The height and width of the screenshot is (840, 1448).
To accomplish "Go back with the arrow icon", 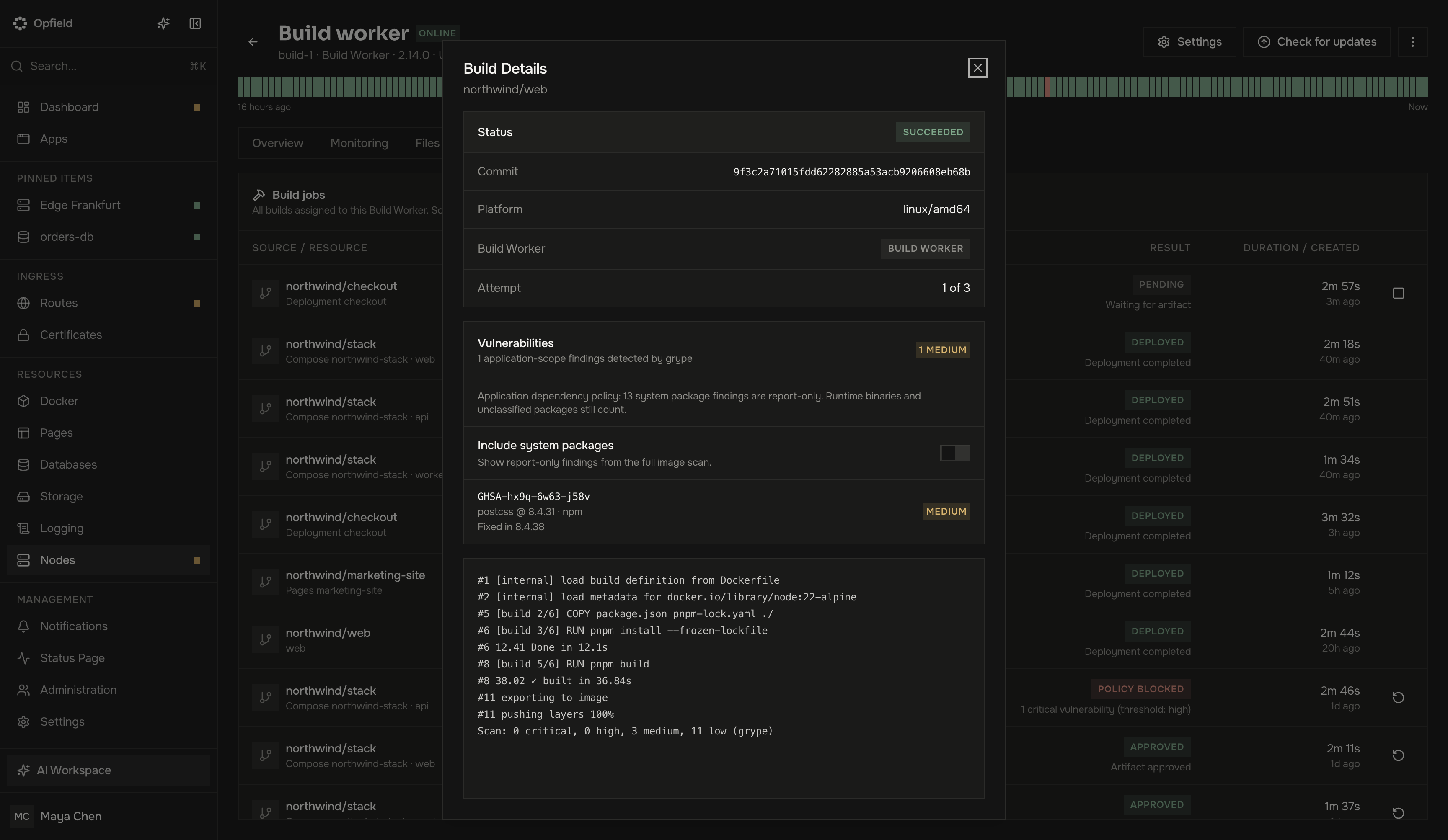I will click(x=253, y=42).
